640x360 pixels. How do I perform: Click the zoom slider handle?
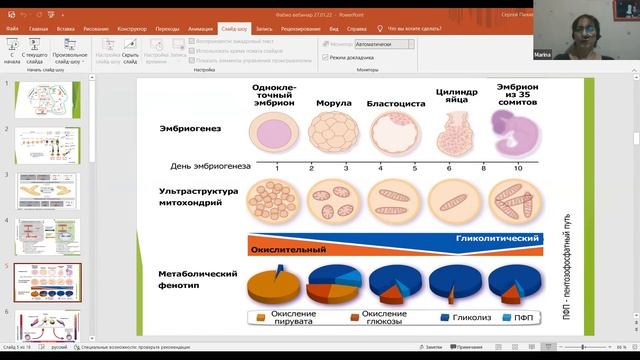point(583,347)
